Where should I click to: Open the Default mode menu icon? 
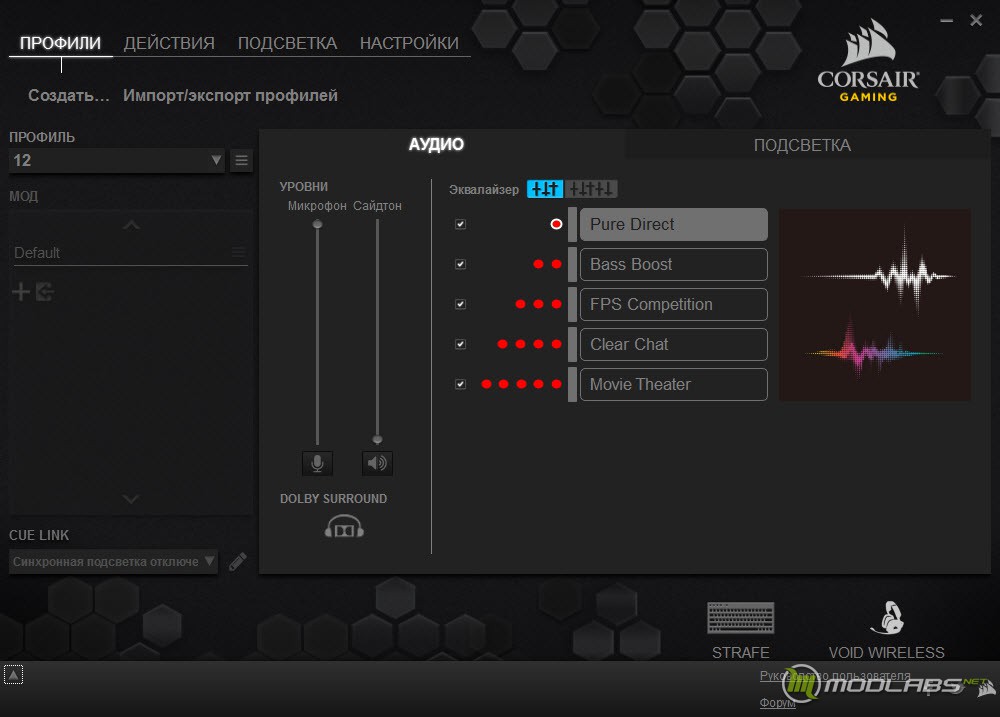pos(239,252)
